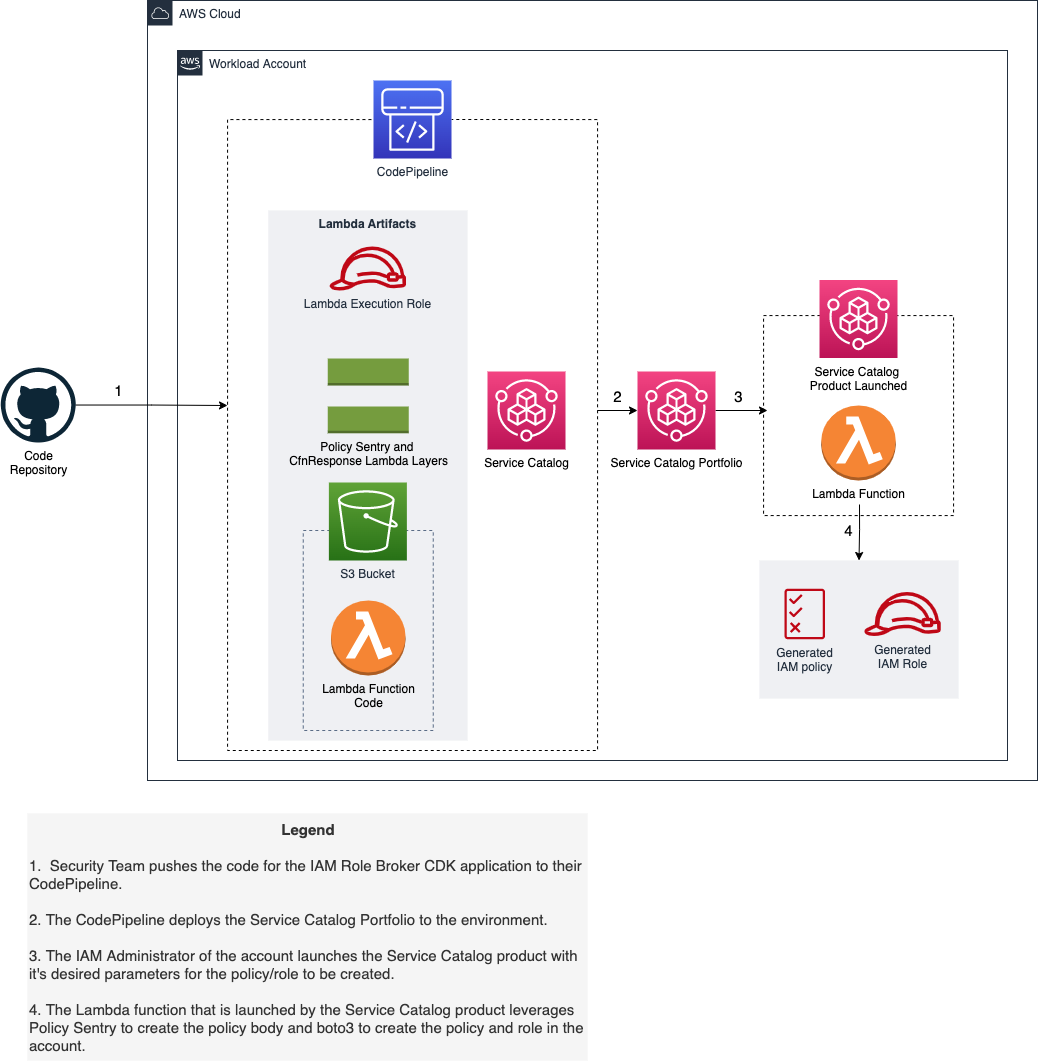Viewport: 1038px width, 1061px height.
Task: Click the aws logo beside Workload Account
Action: [x=189, y=63]
